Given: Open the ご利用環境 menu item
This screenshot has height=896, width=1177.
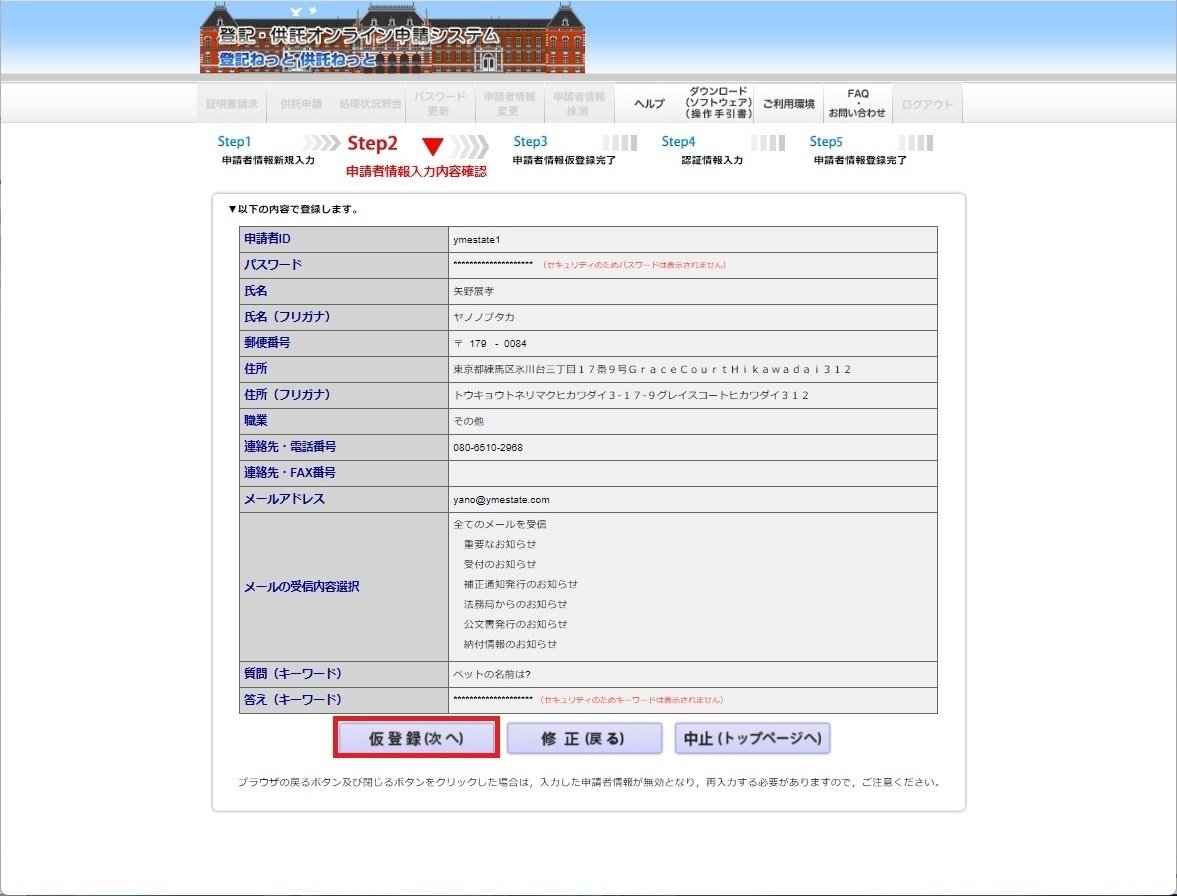Looking at the screenshot, I should (788, 104).
